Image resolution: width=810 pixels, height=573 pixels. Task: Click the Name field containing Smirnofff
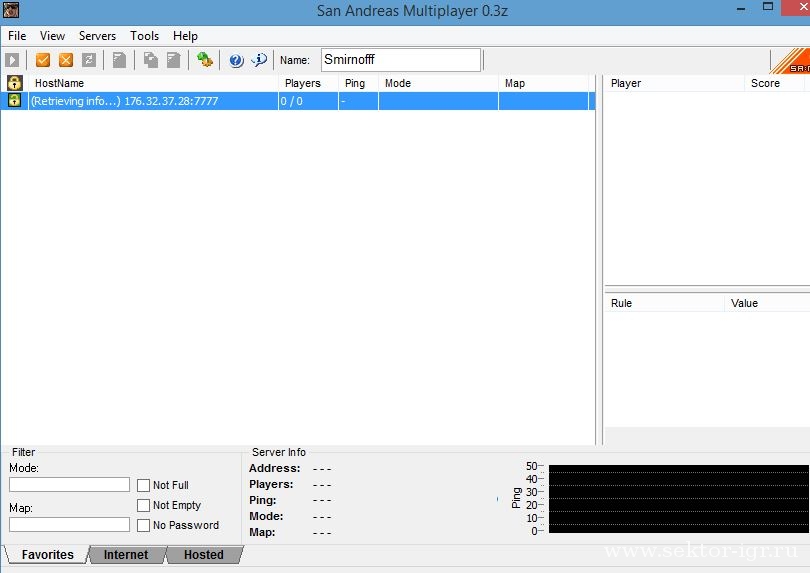pos(401,60)
